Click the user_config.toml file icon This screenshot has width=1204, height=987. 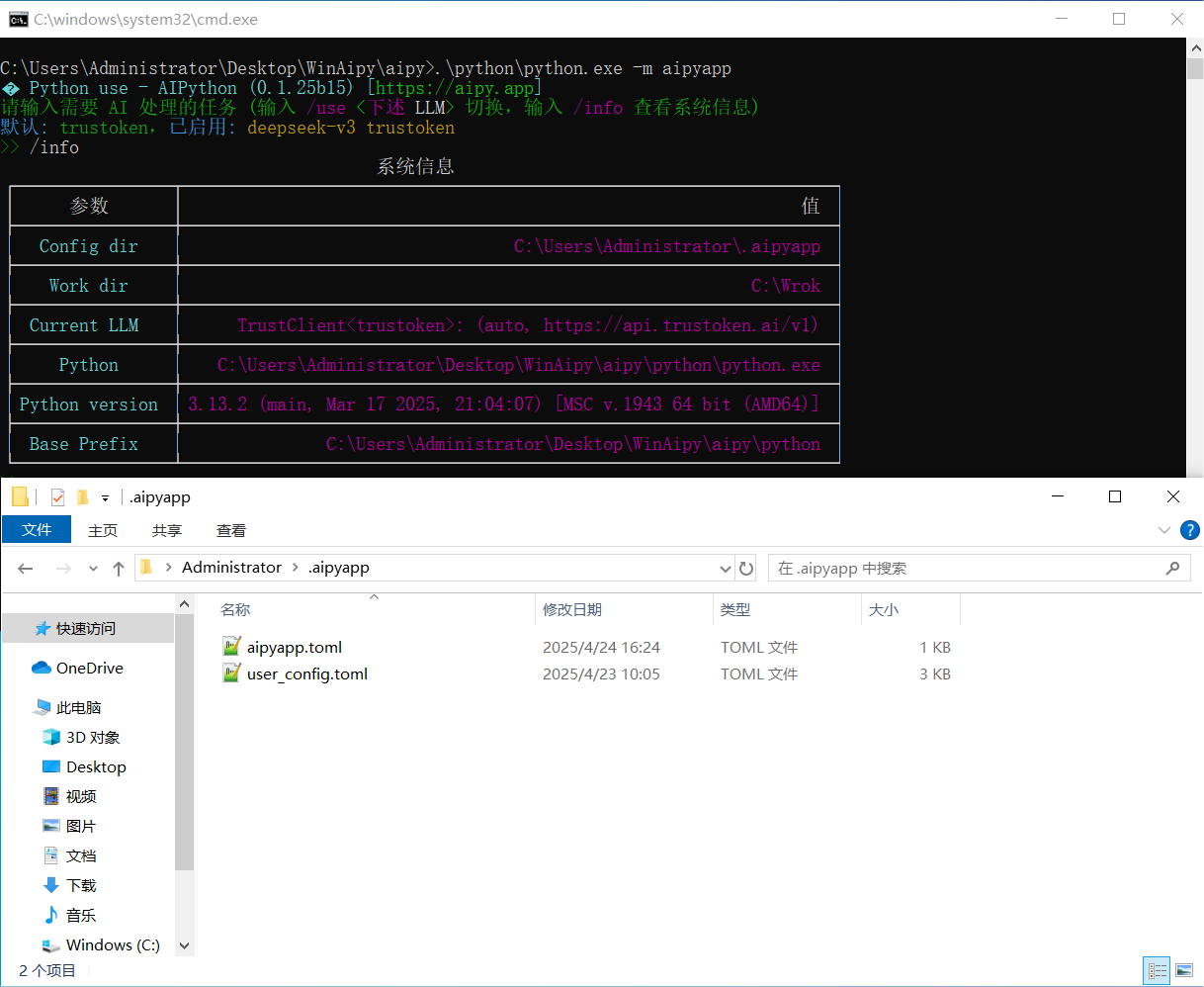click(x=231, y=673)
